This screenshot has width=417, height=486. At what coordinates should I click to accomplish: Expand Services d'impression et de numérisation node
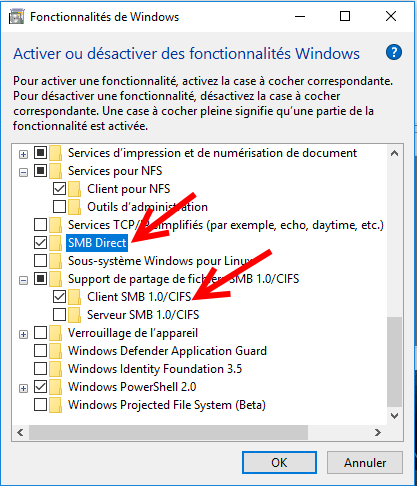coord(23,154)
